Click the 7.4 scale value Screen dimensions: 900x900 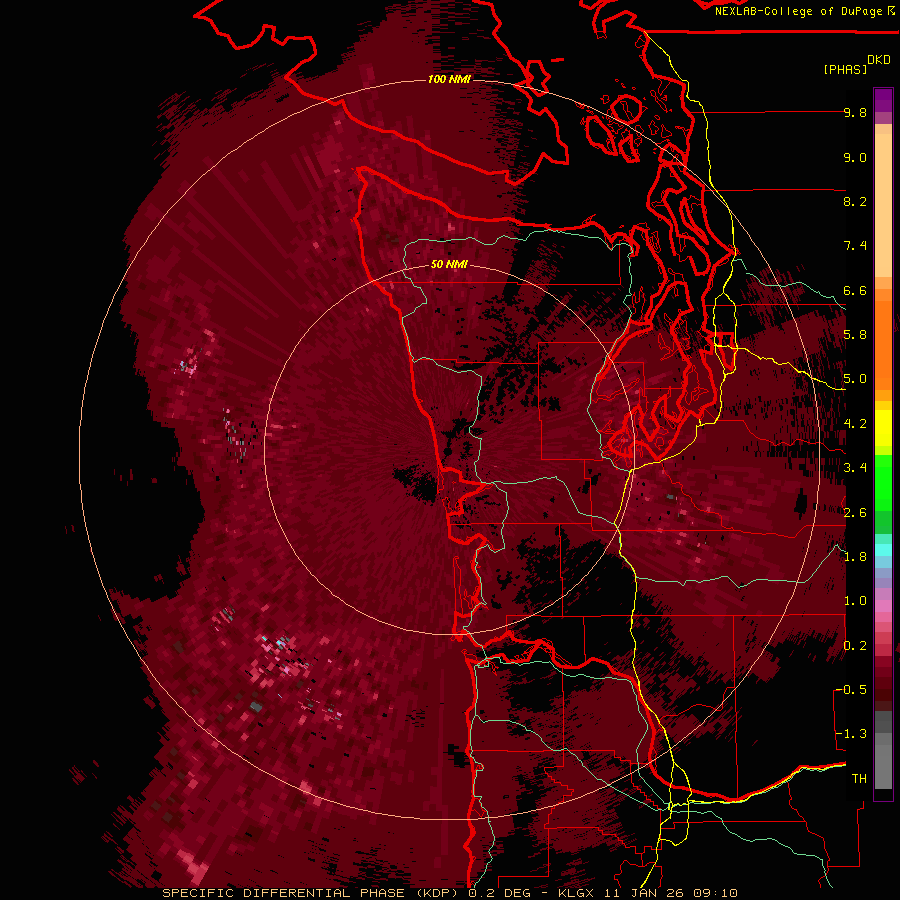tap(855, 246)
